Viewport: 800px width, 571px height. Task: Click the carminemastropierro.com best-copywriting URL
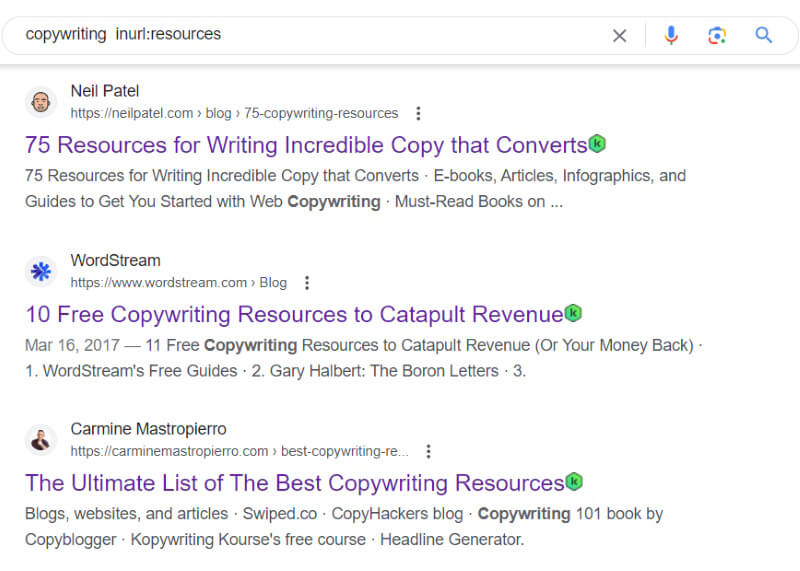click(x=239, y=452)
